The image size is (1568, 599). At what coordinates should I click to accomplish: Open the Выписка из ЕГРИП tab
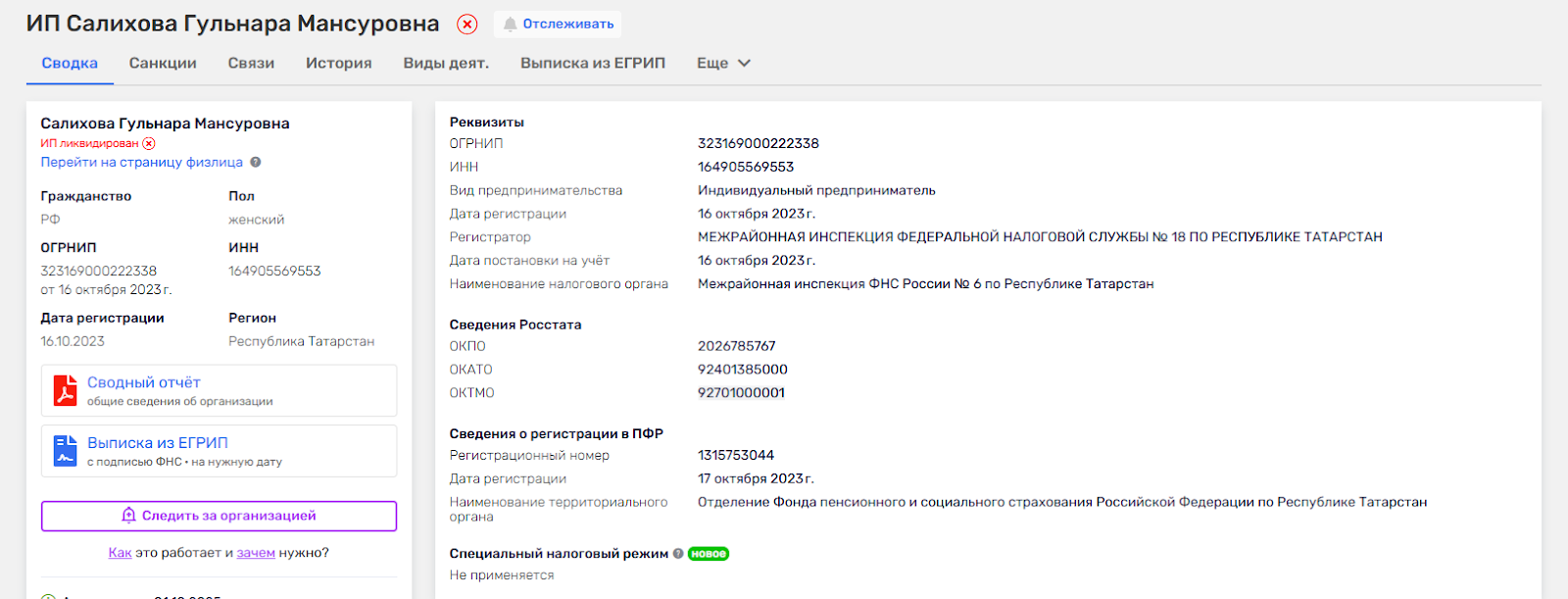pyautogui.click(x=593, y=63)
